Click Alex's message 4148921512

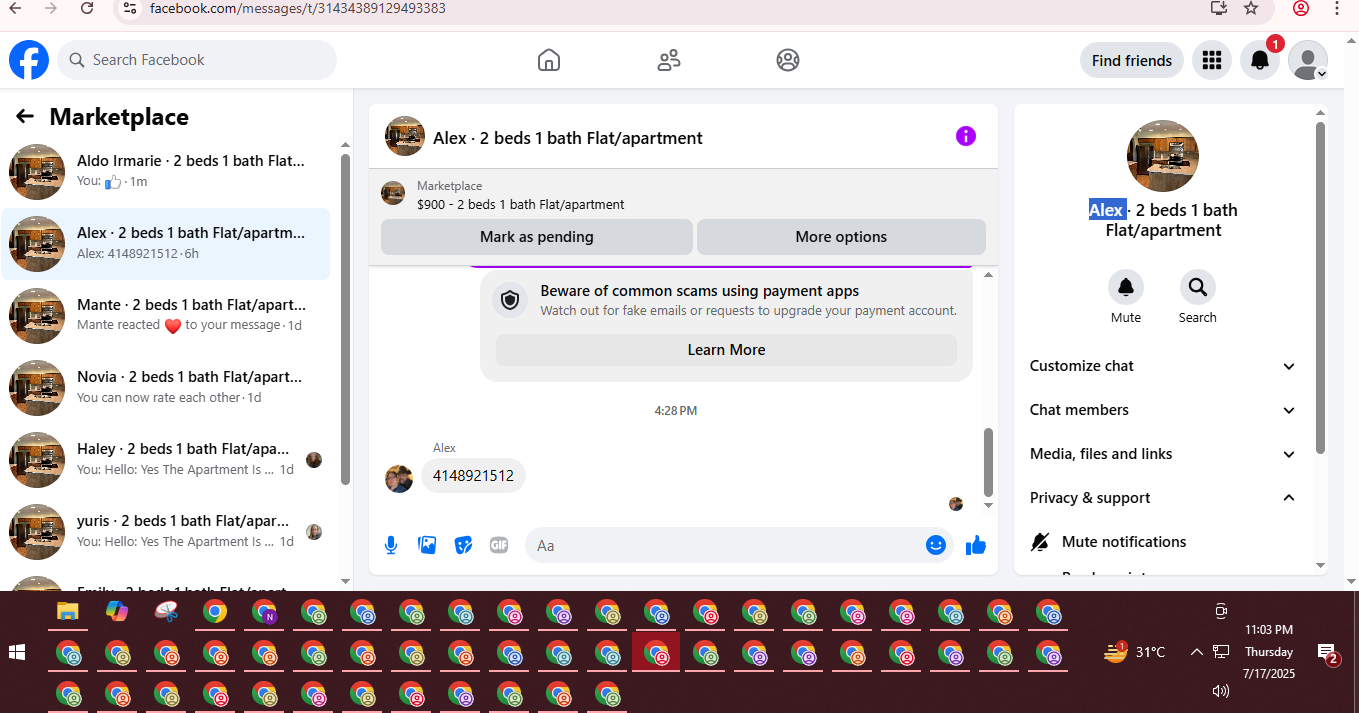473,476
